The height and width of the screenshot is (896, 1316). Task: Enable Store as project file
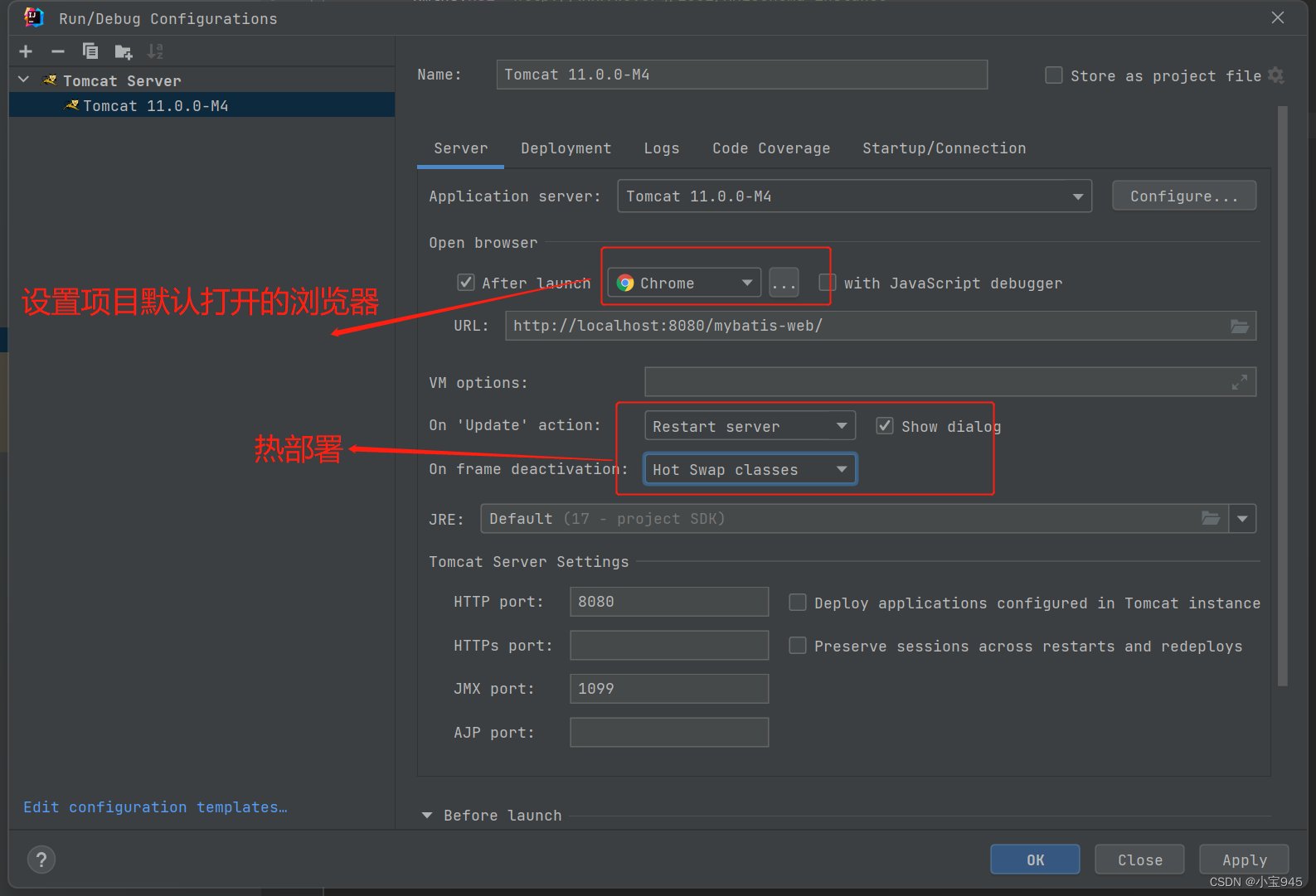pos(1054,75)
